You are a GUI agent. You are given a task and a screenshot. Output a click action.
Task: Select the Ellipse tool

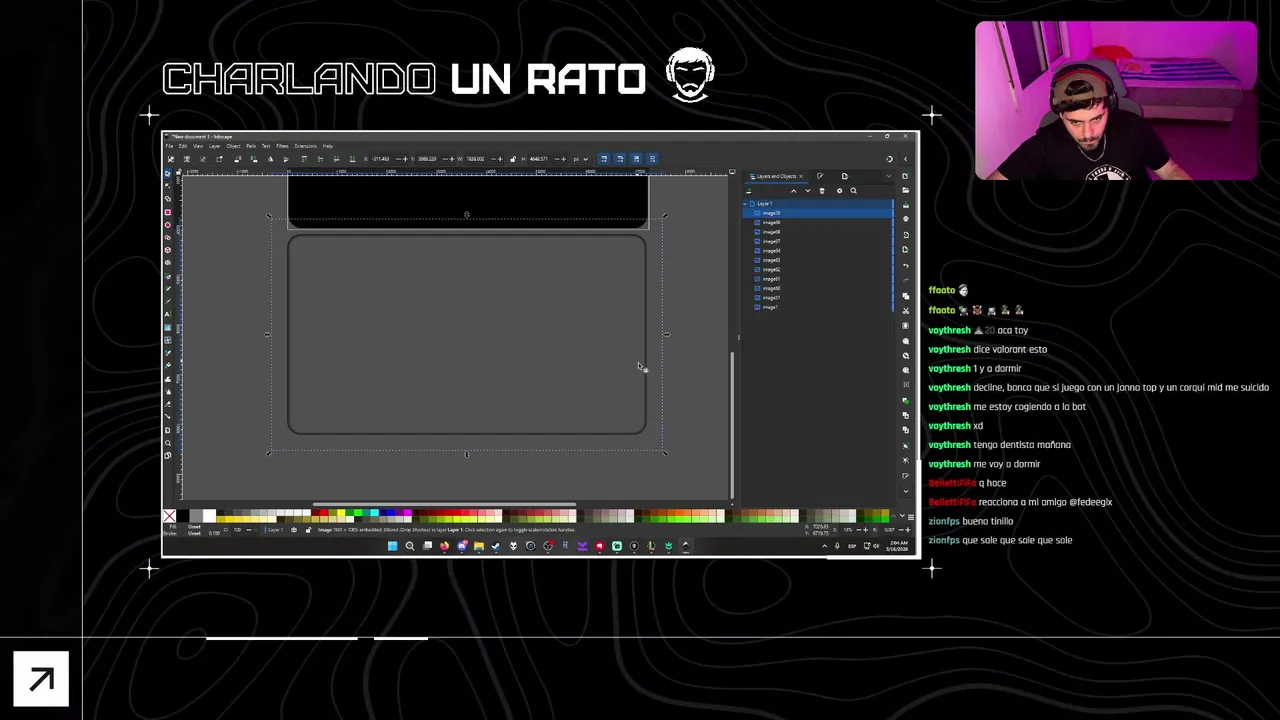click(x=168, y=225)
